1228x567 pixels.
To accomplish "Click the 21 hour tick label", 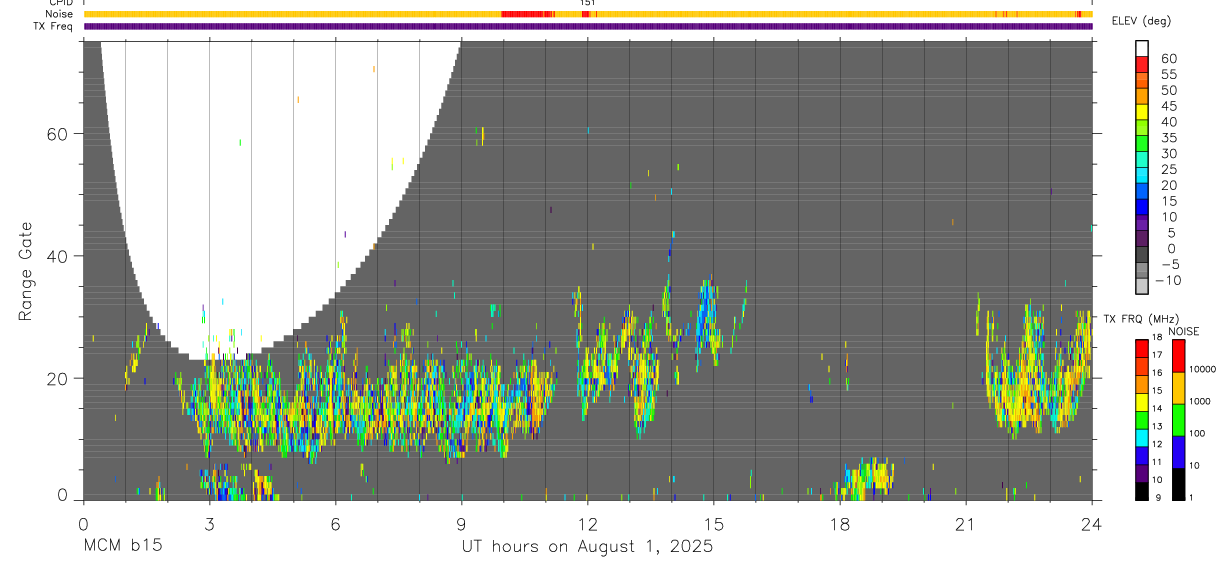I will [x=965, y=524].
